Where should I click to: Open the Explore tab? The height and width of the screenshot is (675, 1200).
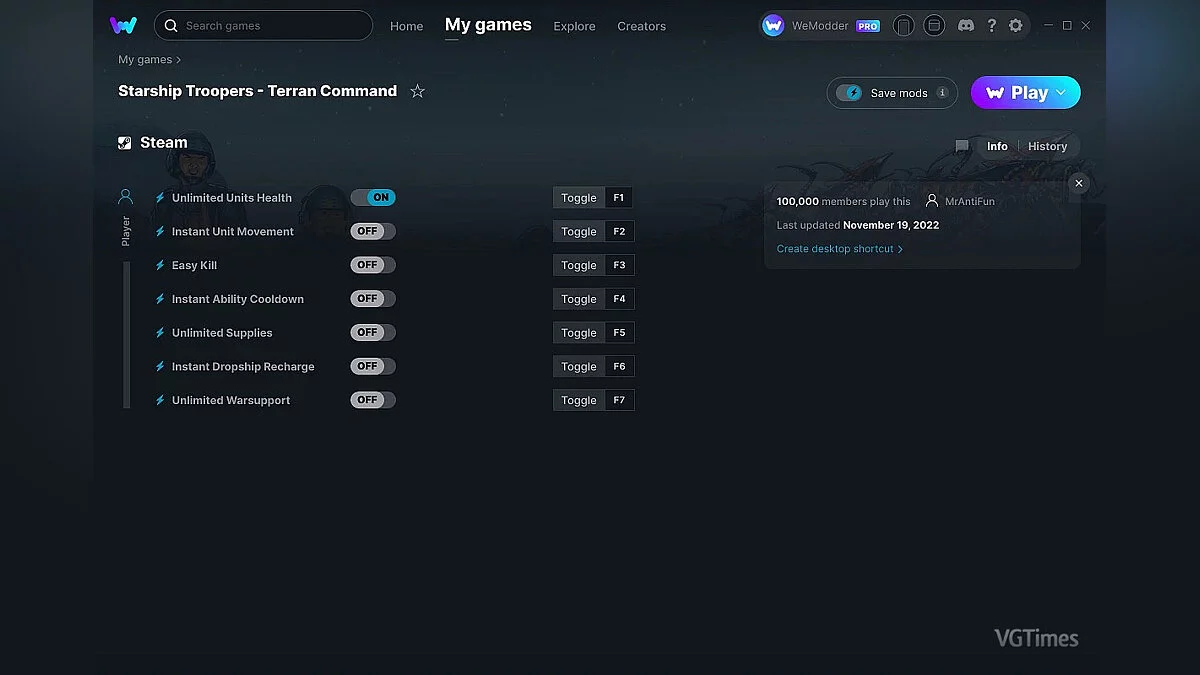pyautogui.click(x=574, y=27)
